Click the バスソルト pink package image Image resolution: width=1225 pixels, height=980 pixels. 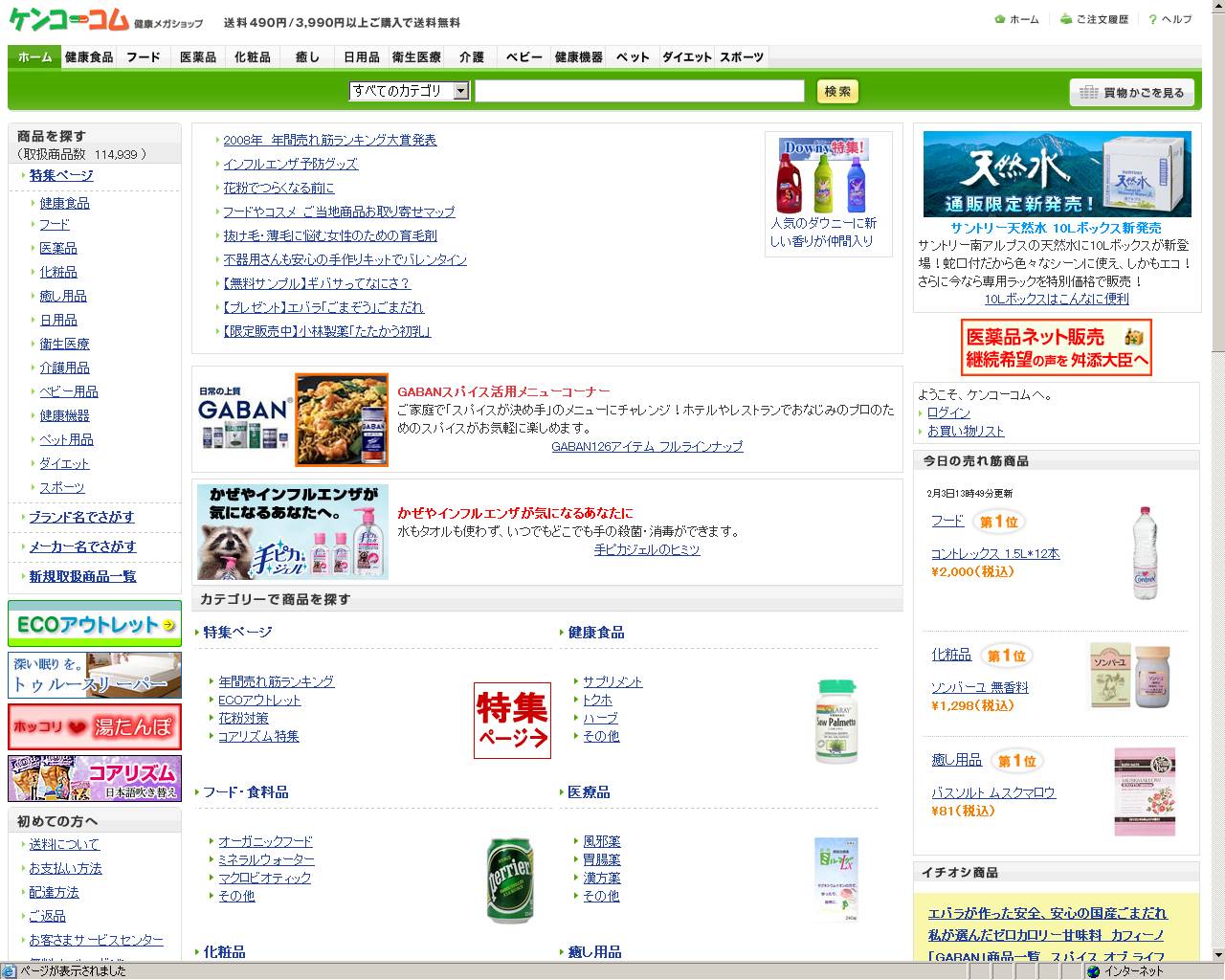pos(1144,791)
